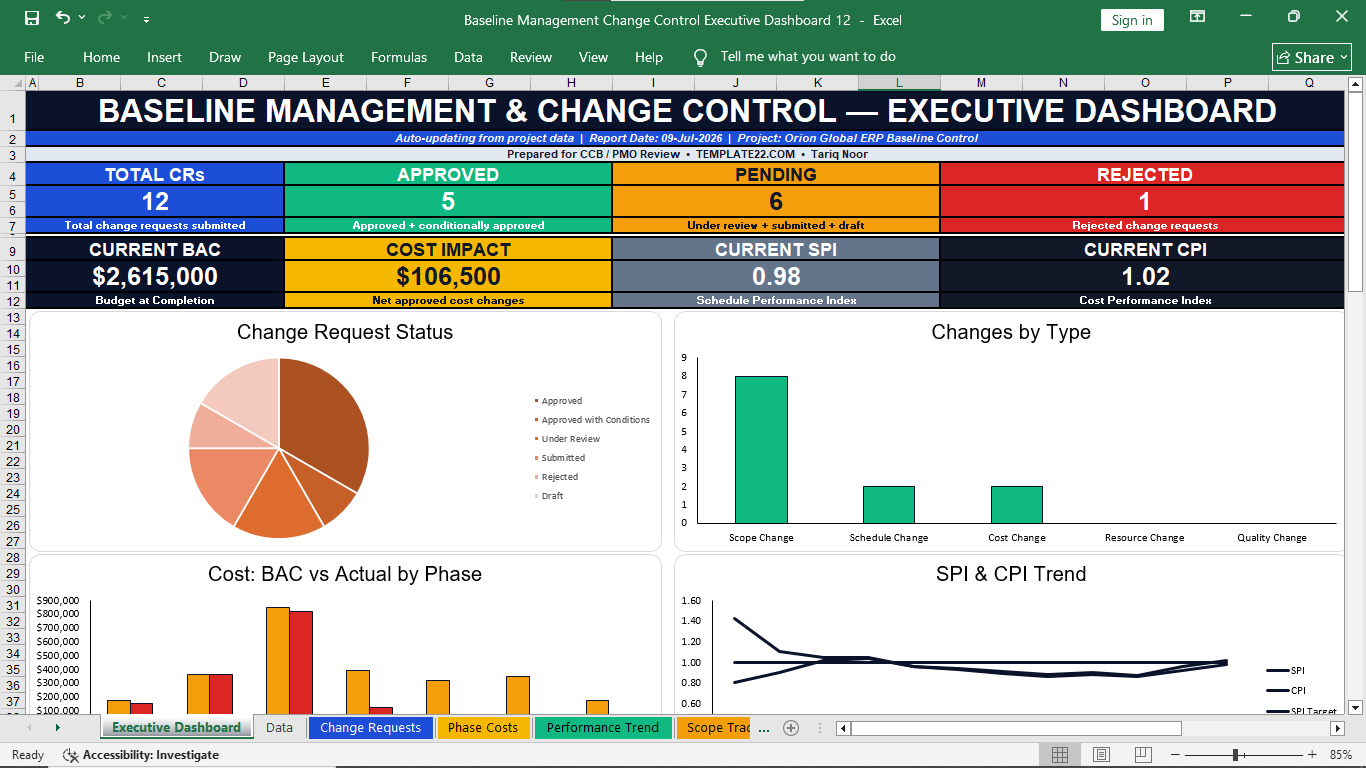Open the Ribbon Display Options icon
This screenshot has width=1366, height=768.
[x=1197, y=17]
